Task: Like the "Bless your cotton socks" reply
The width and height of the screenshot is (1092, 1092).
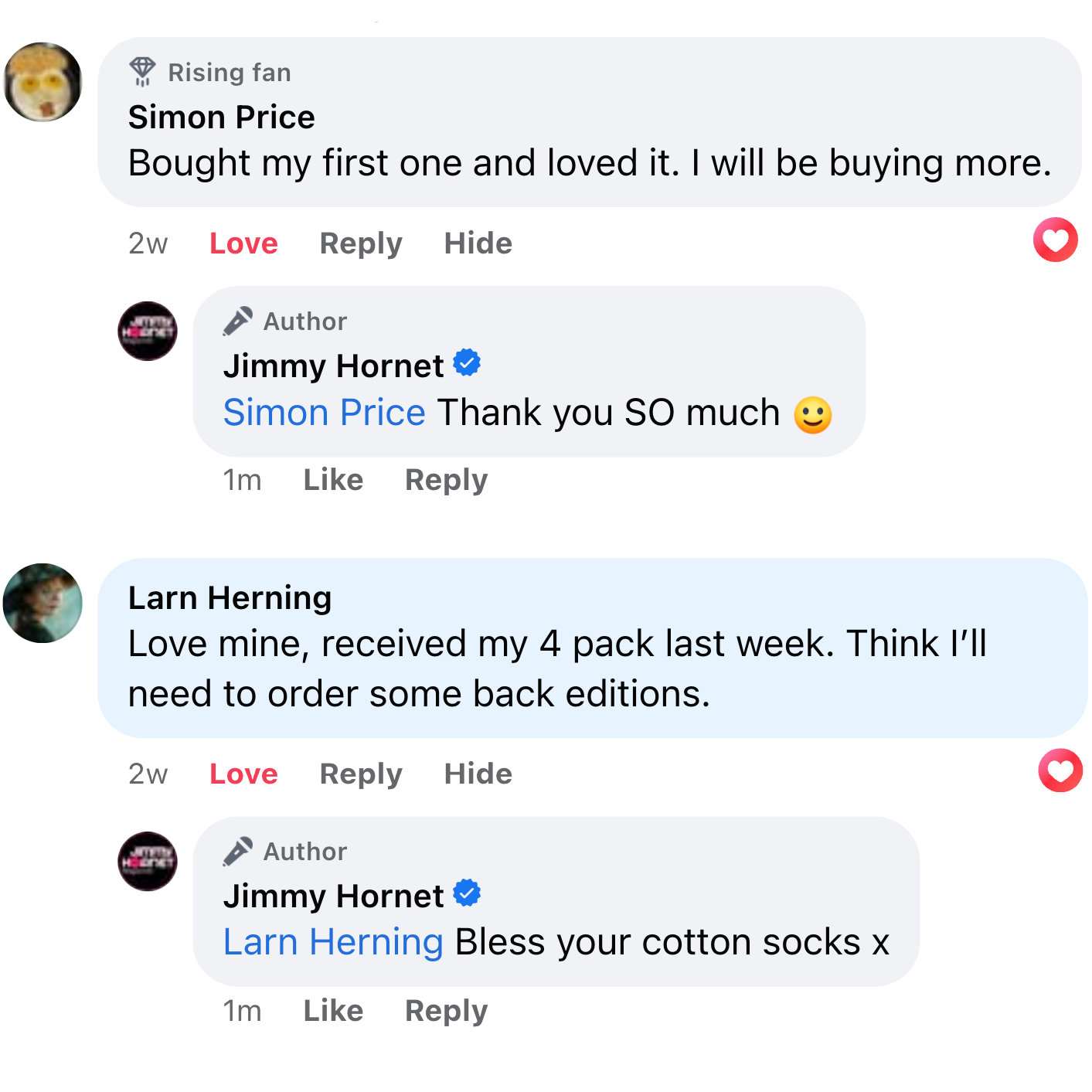Action: tap(333, 1010)
